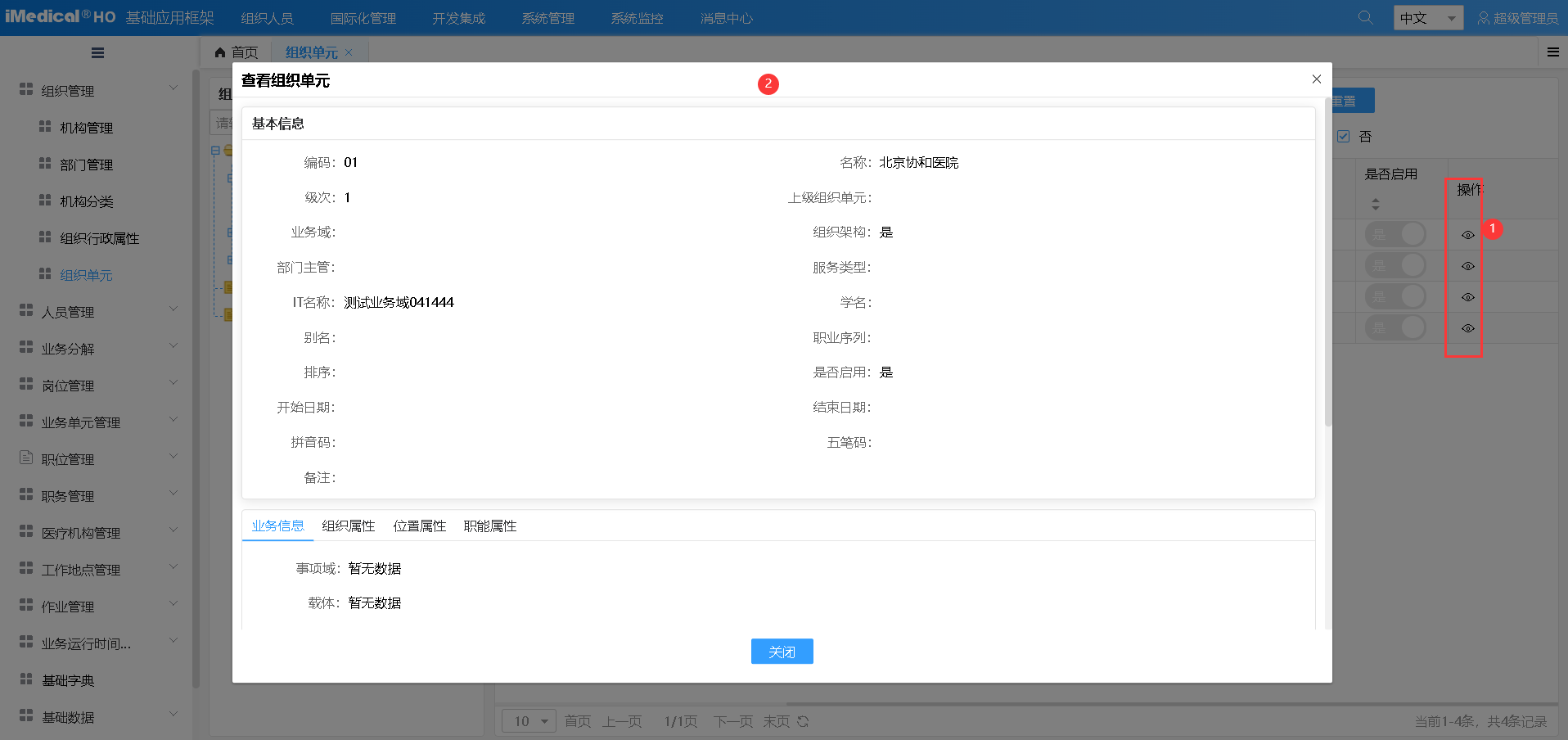Screen dimensions: 1568x740
Task: Uncheck the 否 checkbox
Action: (x=1343, y=137)
